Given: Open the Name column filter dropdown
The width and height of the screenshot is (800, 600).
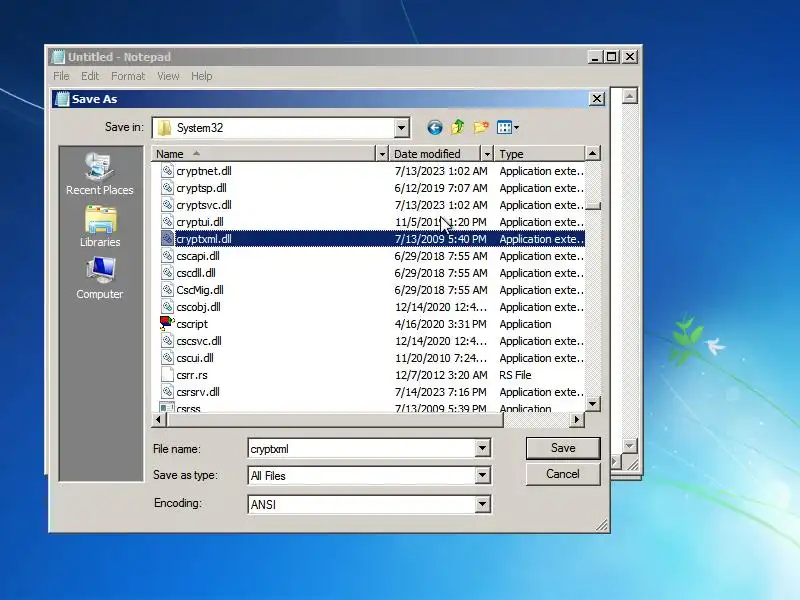Looking at the screenshot, I should (x=382, y=154).
